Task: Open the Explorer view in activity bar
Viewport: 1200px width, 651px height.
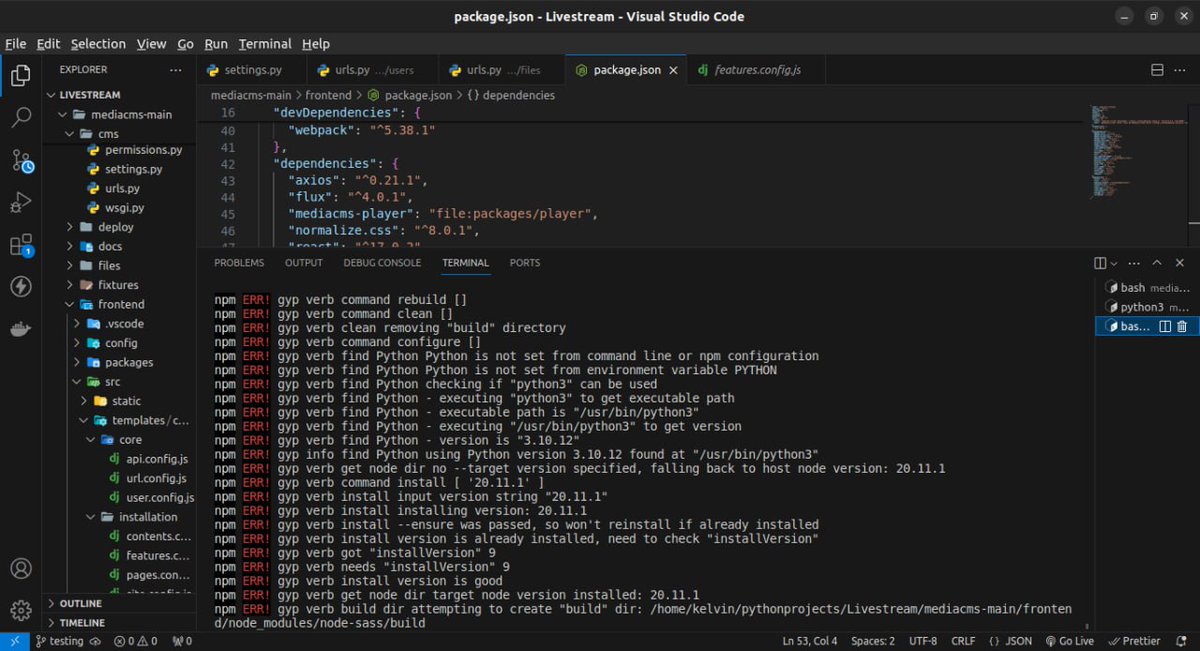Action: point(21,75)
